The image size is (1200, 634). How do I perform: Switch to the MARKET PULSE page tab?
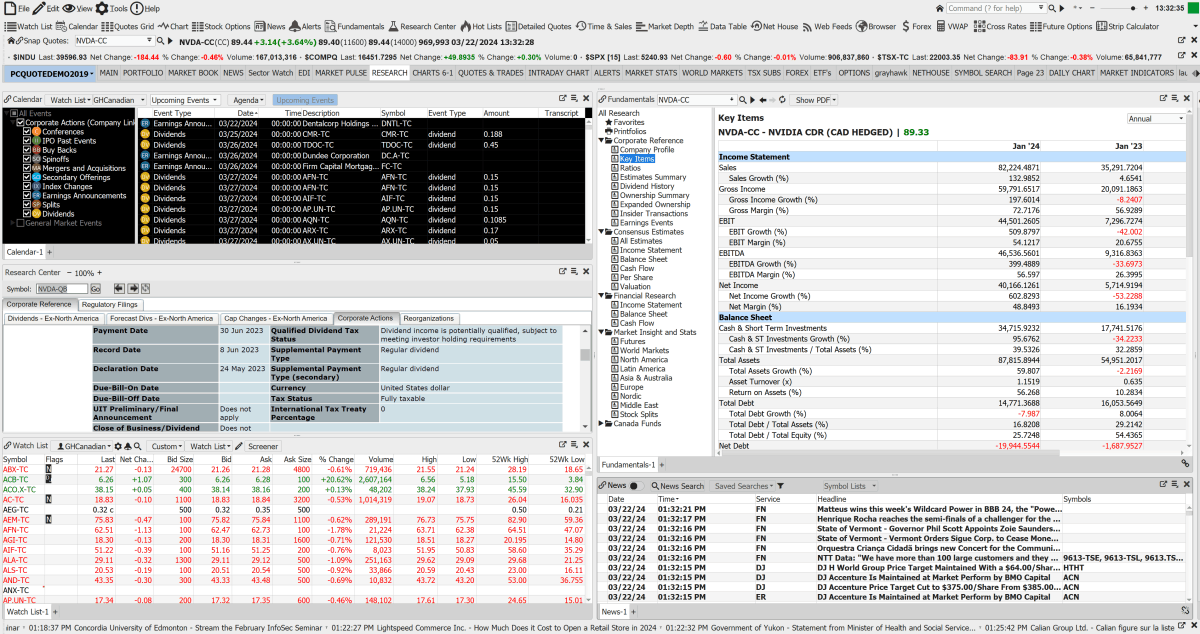pos(342,73)
